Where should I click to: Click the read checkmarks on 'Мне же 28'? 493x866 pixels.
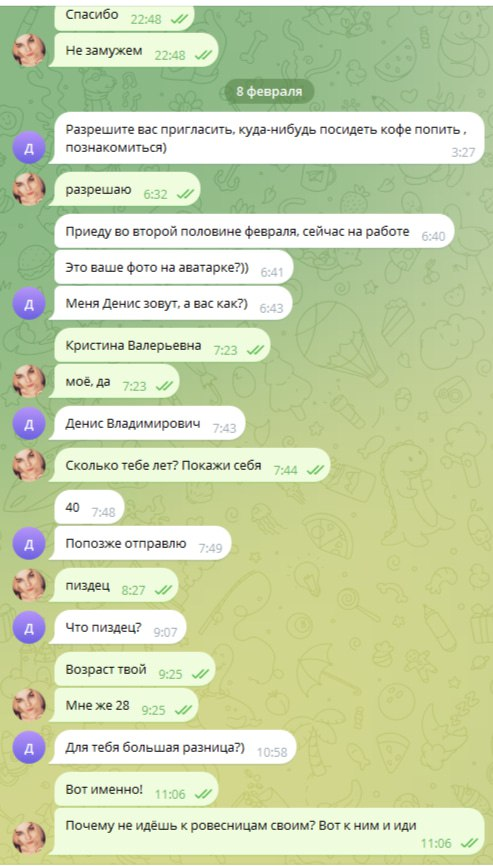tap(182, 710)
